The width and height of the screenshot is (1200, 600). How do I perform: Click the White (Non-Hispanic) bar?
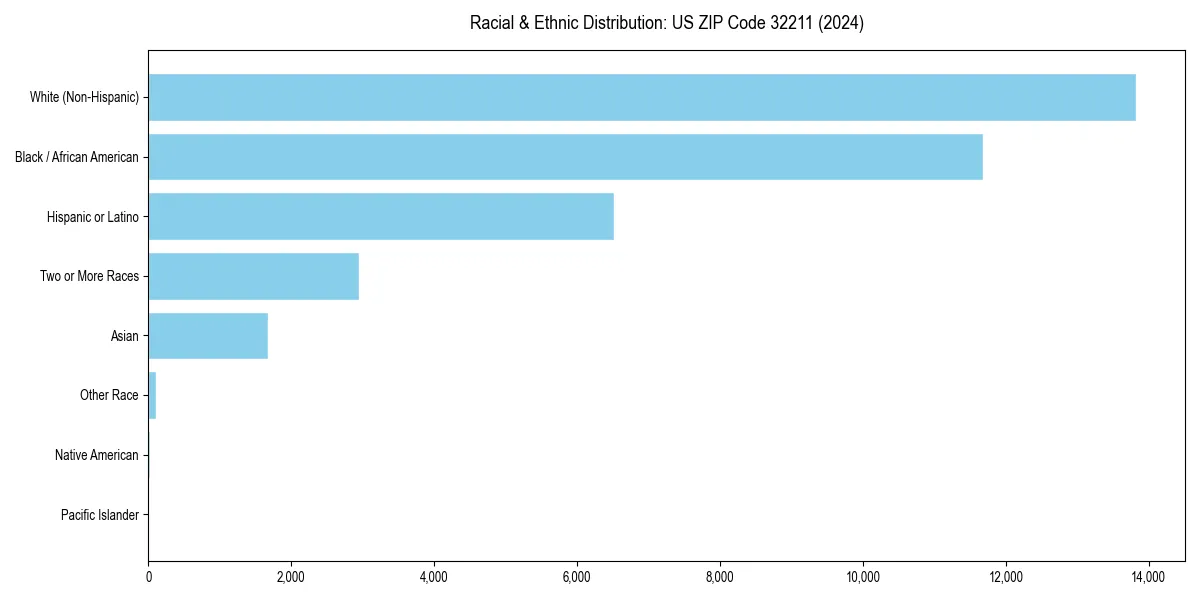point(640,97)
